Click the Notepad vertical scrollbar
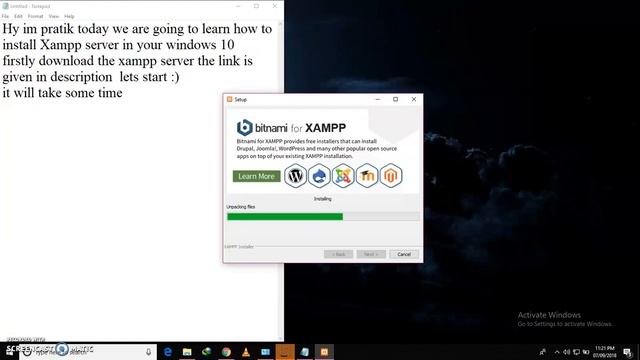 coord(280,180)
